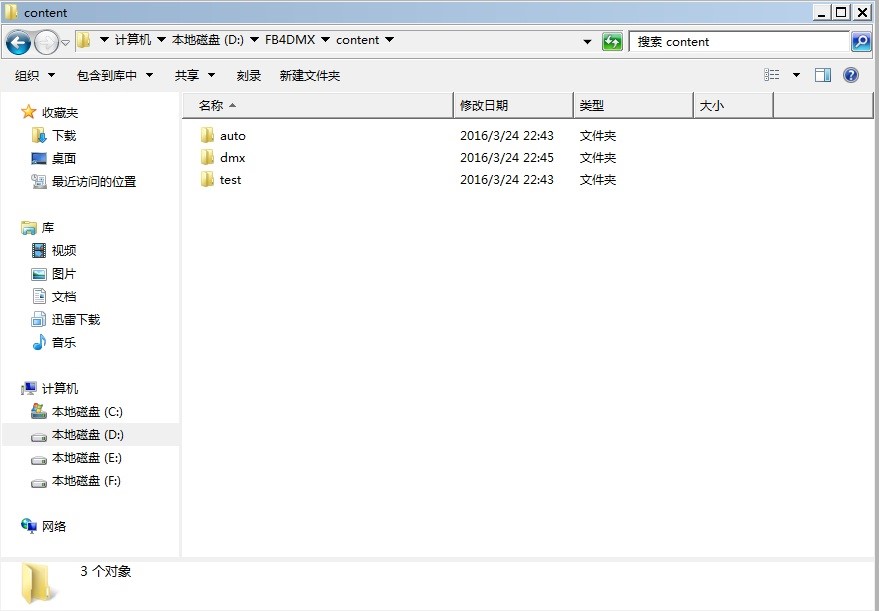
Task: Expand the 组织 (Organize) menu
Action: (x=34, y=76)
